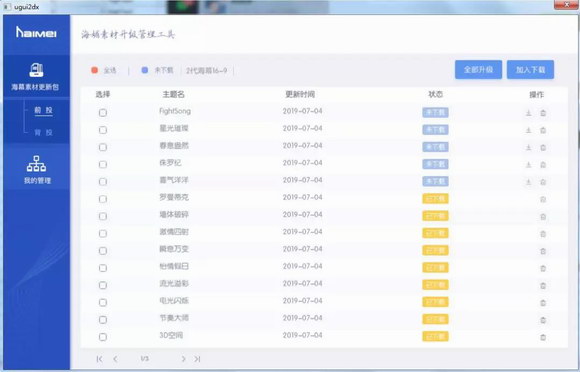Image resolution: width=580 pixels, height=372 pixels.
Task: Delete the 3D空间 theme using its trash icon
Action: (543, 337)
